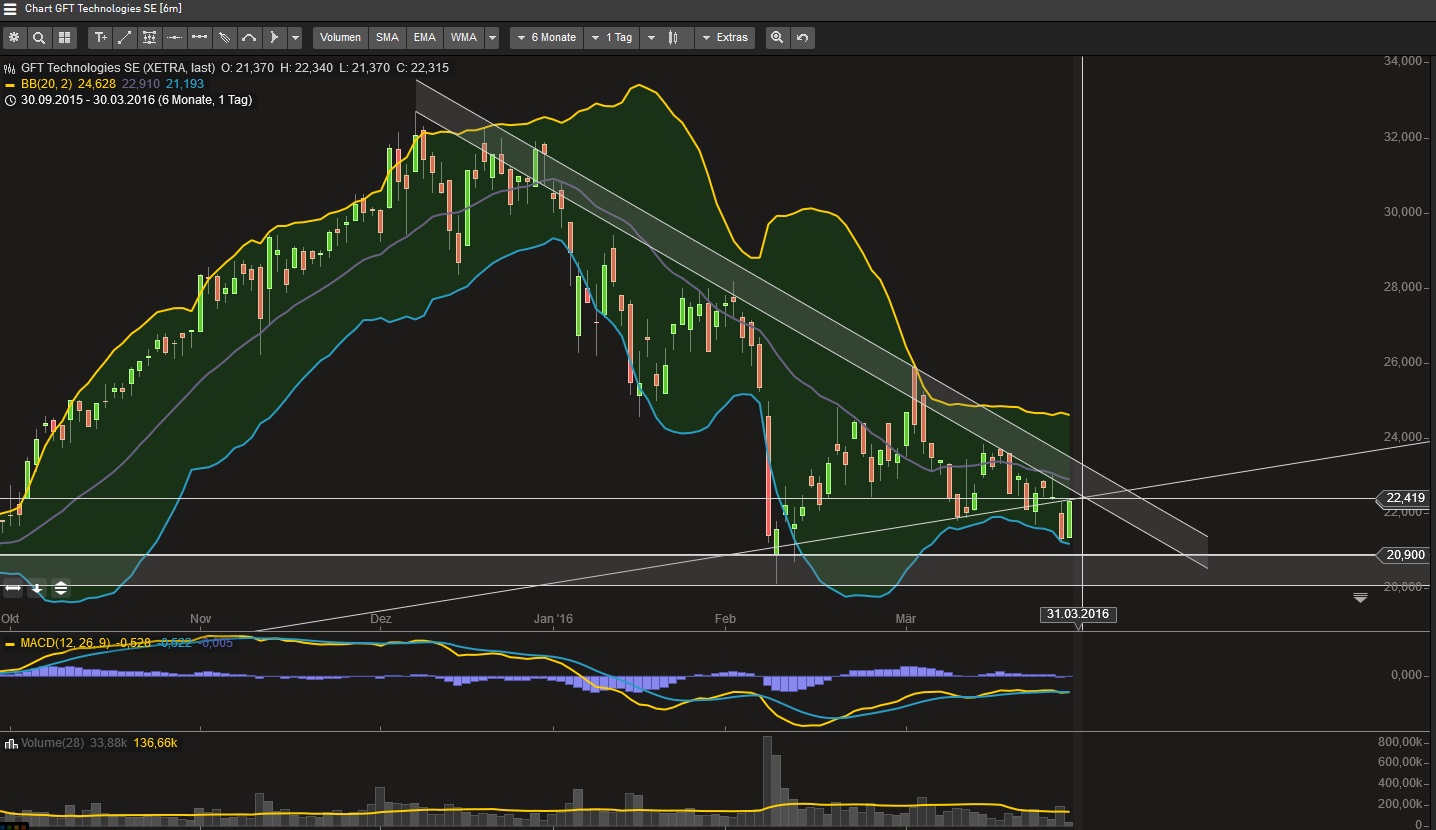
Task: Click the 31.03.2016 date marker on the time axis
Action: (x=1079, y=614)
